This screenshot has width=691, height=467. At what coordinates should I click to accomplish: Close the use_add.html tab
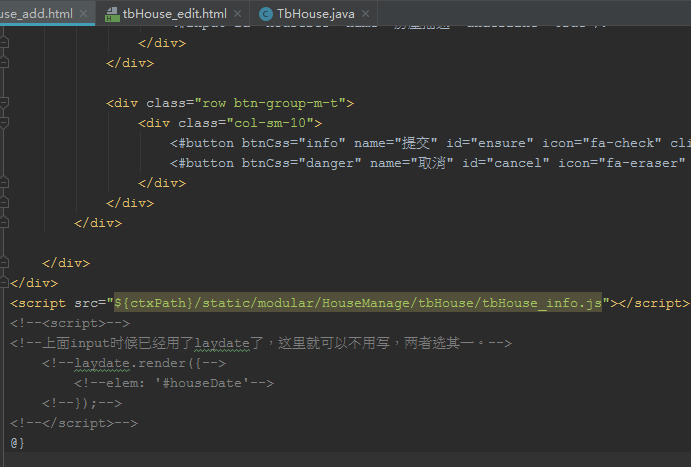(83, 14)
